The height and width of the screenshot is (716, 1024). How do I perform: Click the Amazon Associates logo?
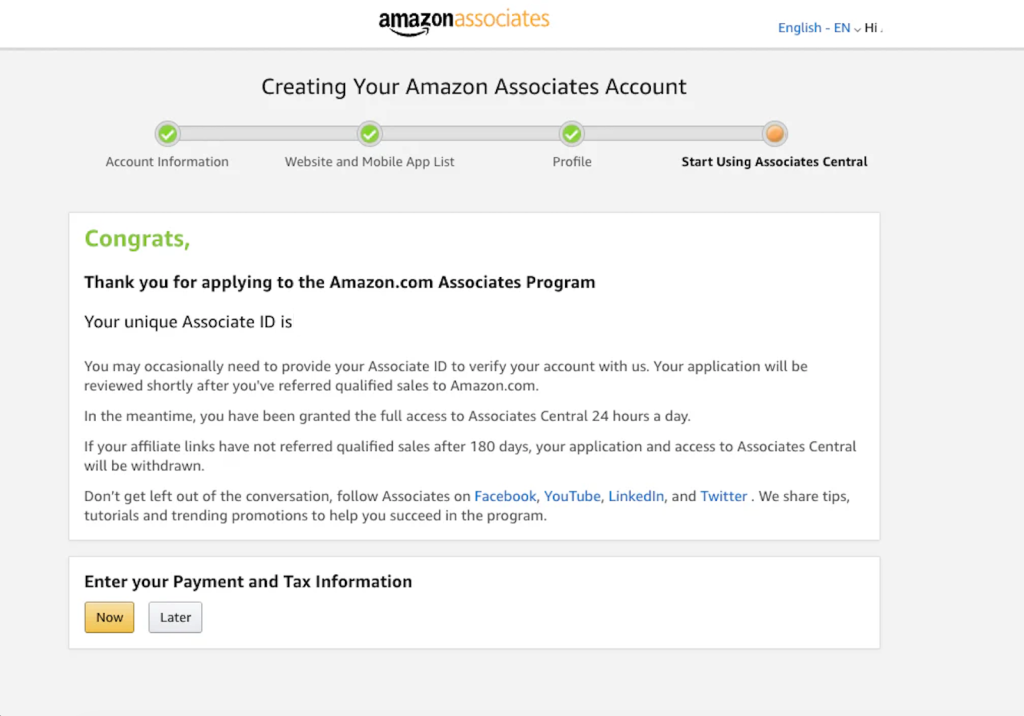coord(464,22)
